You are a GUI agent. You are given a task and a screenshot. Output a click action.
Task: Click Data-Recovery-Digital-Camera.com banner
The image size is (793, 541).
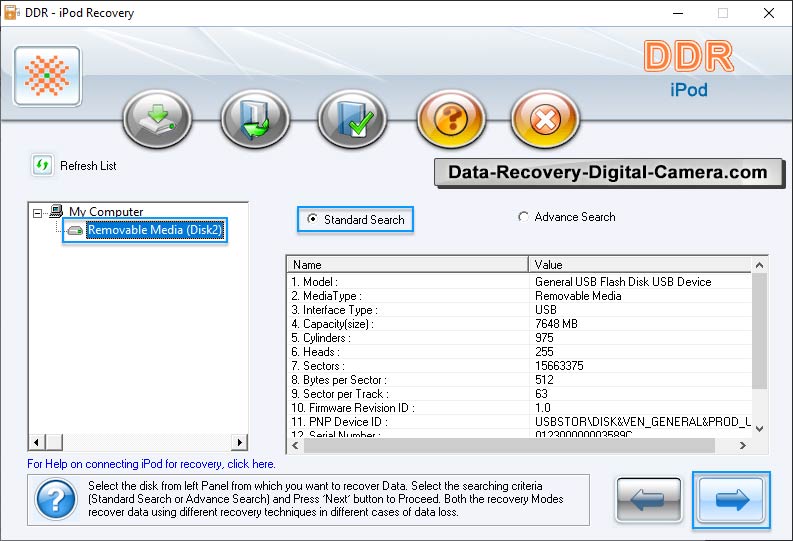click(608, 172)
